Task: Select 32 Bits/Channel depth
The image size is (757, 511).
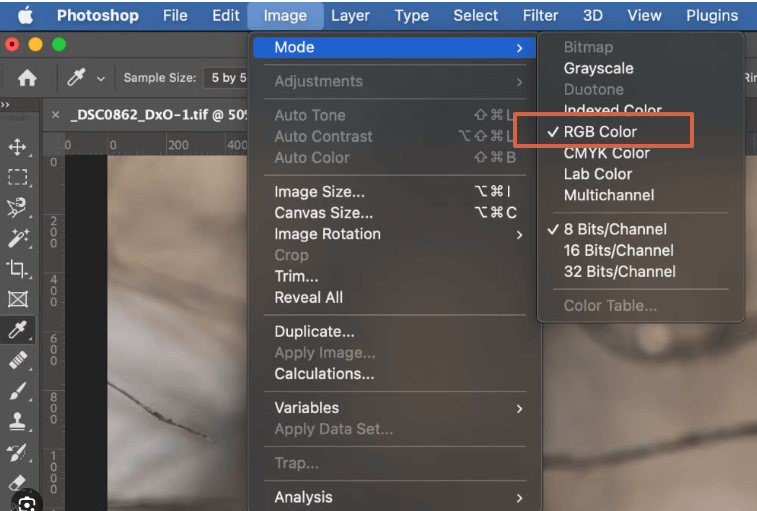Action: pyautogui.click(x=620, y=271)
